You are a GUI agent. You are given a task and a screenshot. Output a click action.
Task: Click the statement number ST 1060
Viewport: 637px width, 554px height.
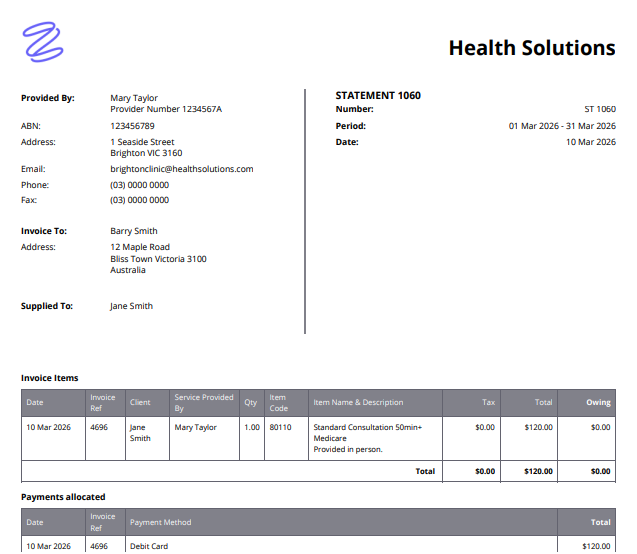[599, 109]
